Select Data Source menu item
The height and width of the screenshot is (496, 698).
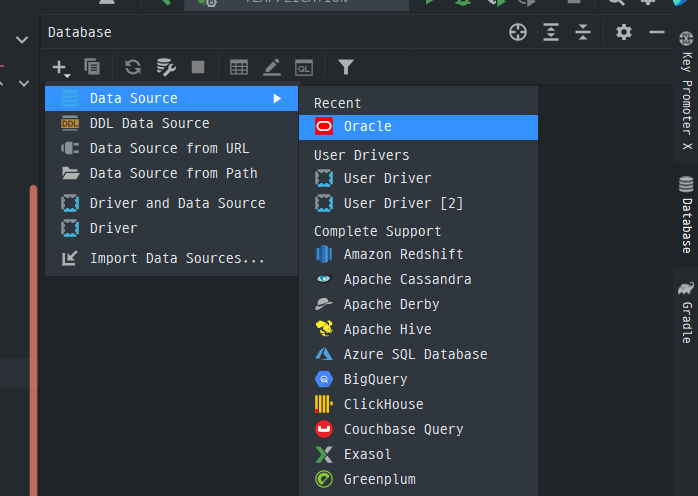click(171, 98)
